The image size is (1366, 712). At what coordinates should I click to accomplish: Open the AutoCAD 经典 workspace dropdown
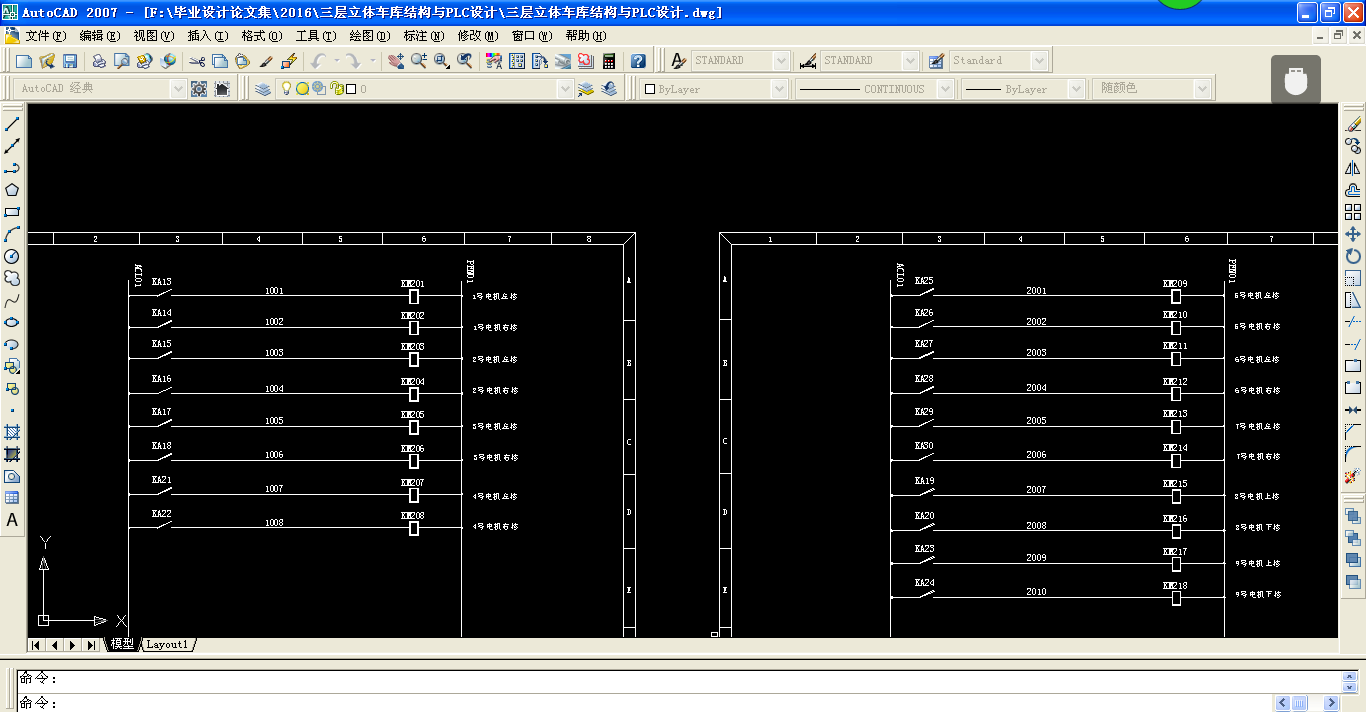tap(178, 89)
